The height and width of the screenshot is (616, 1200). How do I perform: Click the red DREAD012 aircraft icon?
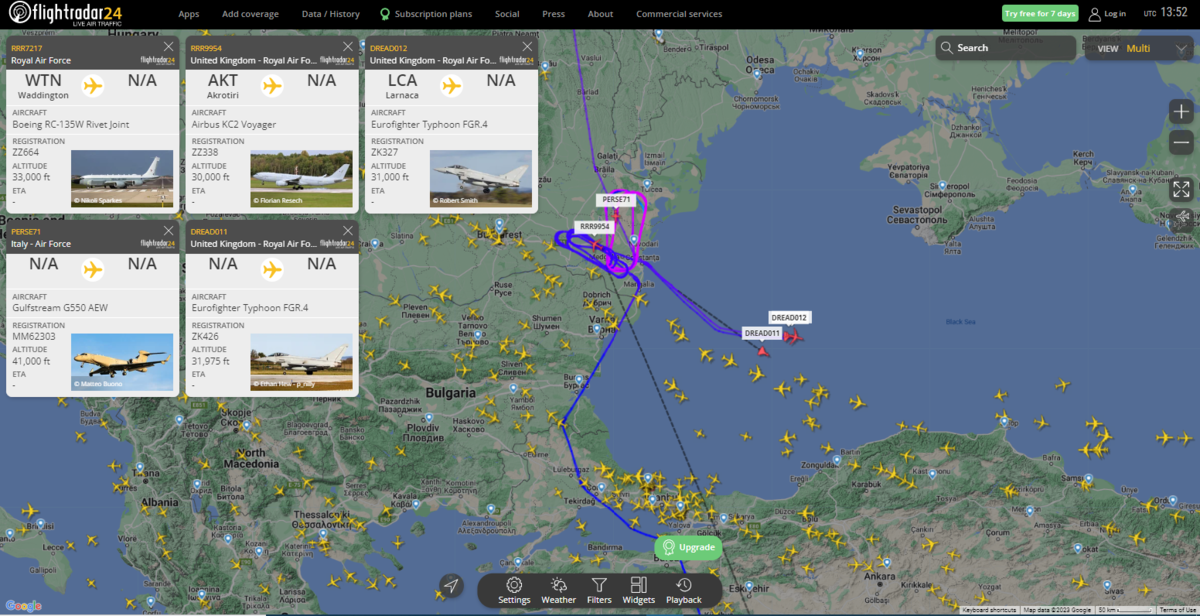(x=792, y=337)
